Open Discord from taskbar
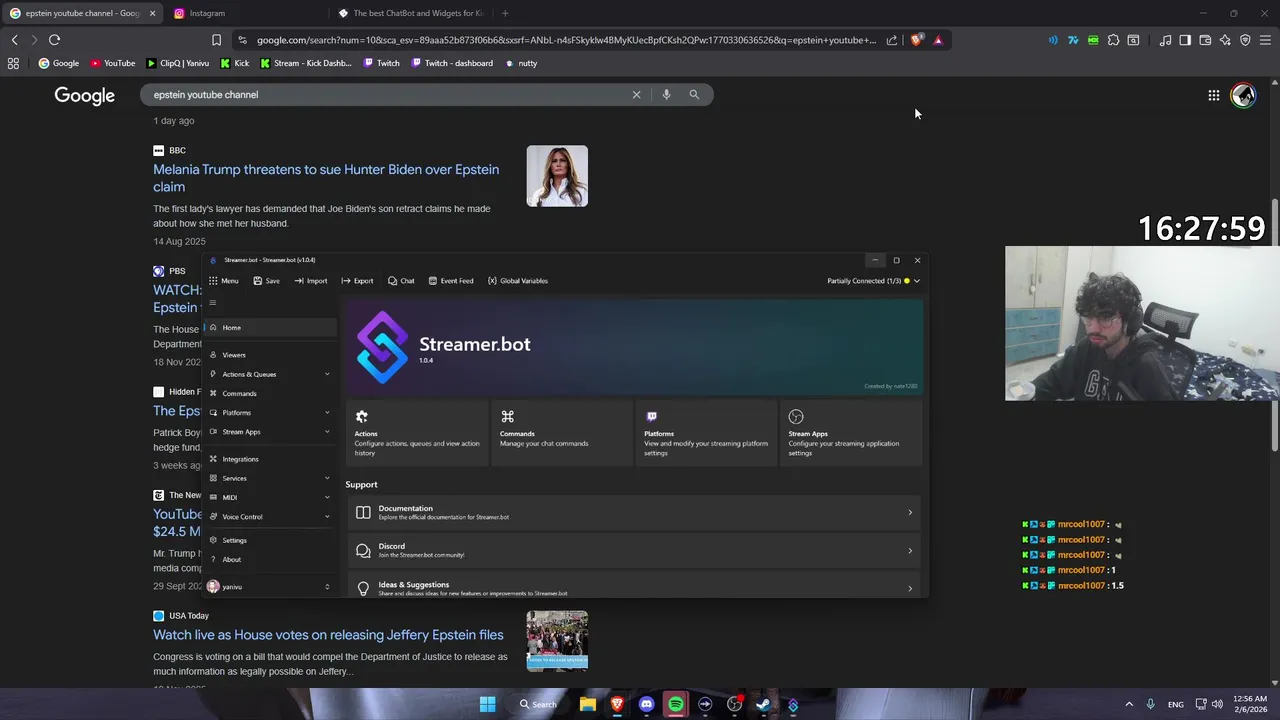 pyautogui.click(x=646, y=704)
